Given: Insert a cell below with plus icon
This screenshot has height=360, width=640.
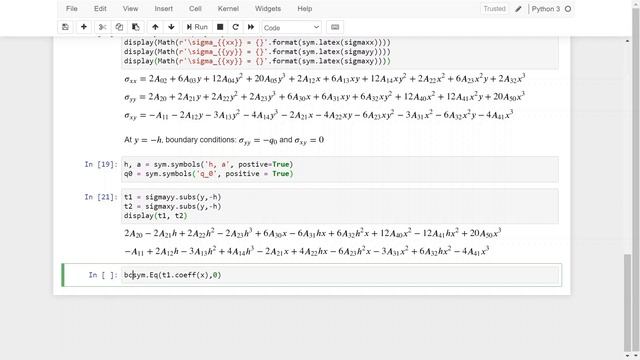Looking at the screenshot, I should click(x=84, y=27).
